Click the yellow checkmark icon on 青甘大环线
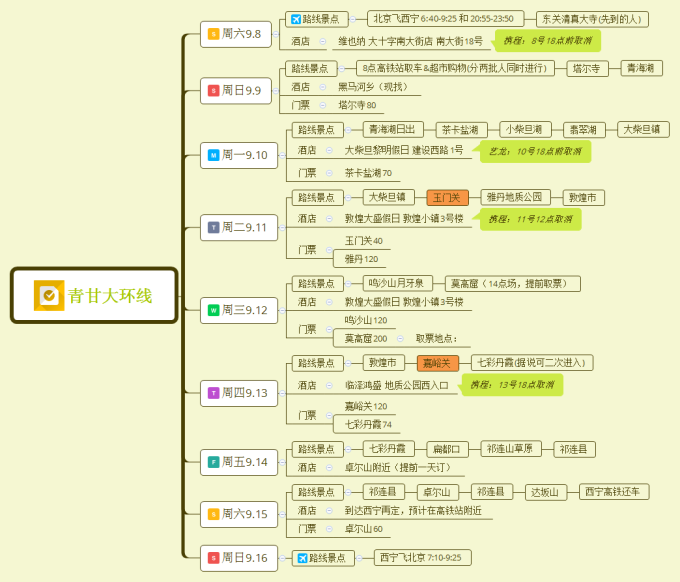 48,295
